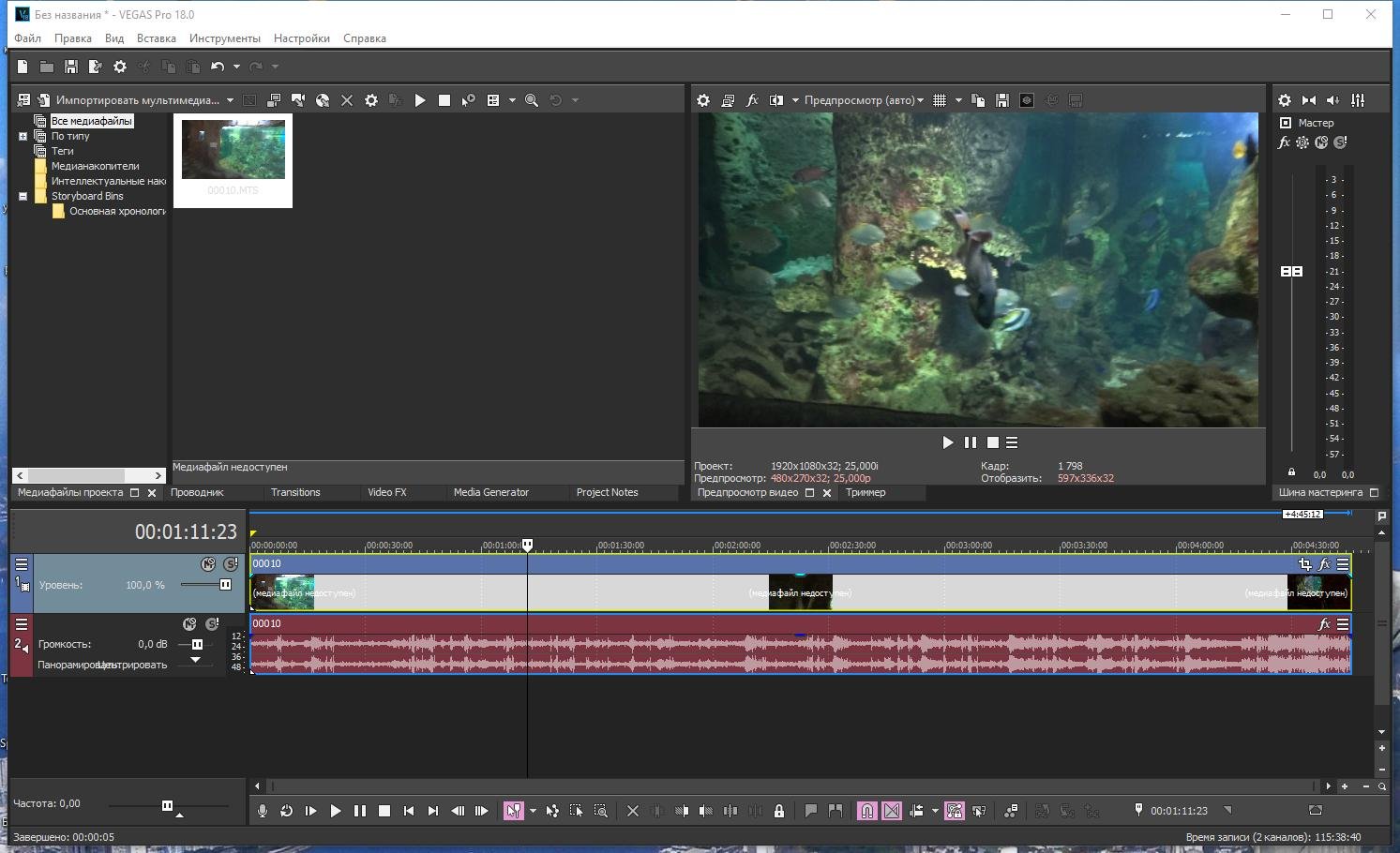The width and height of the screenshot is (1400, 853).
Task: Collapse the Storyboard Bins tree node
Action: (23, 196)
